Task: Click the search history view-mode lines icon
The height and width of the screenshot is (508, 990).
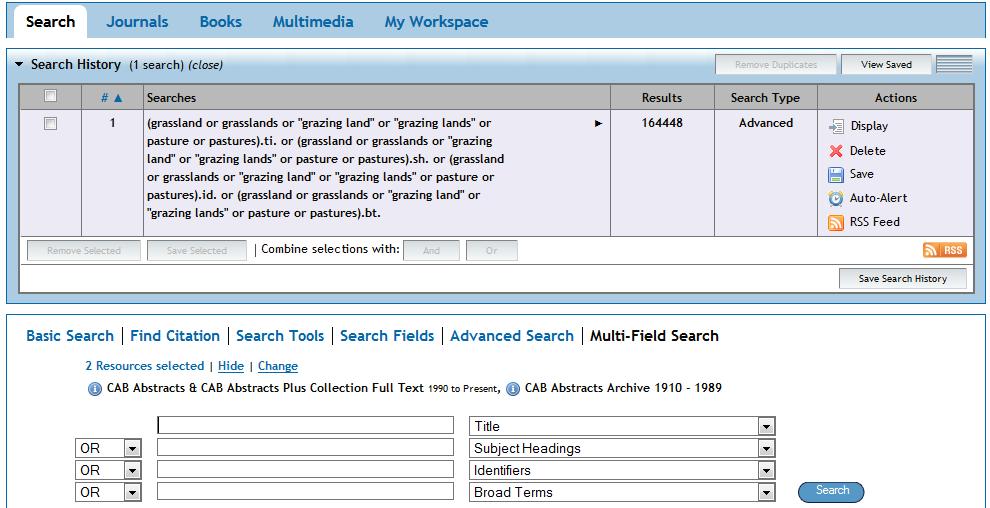Action: [x=954, y=64]
